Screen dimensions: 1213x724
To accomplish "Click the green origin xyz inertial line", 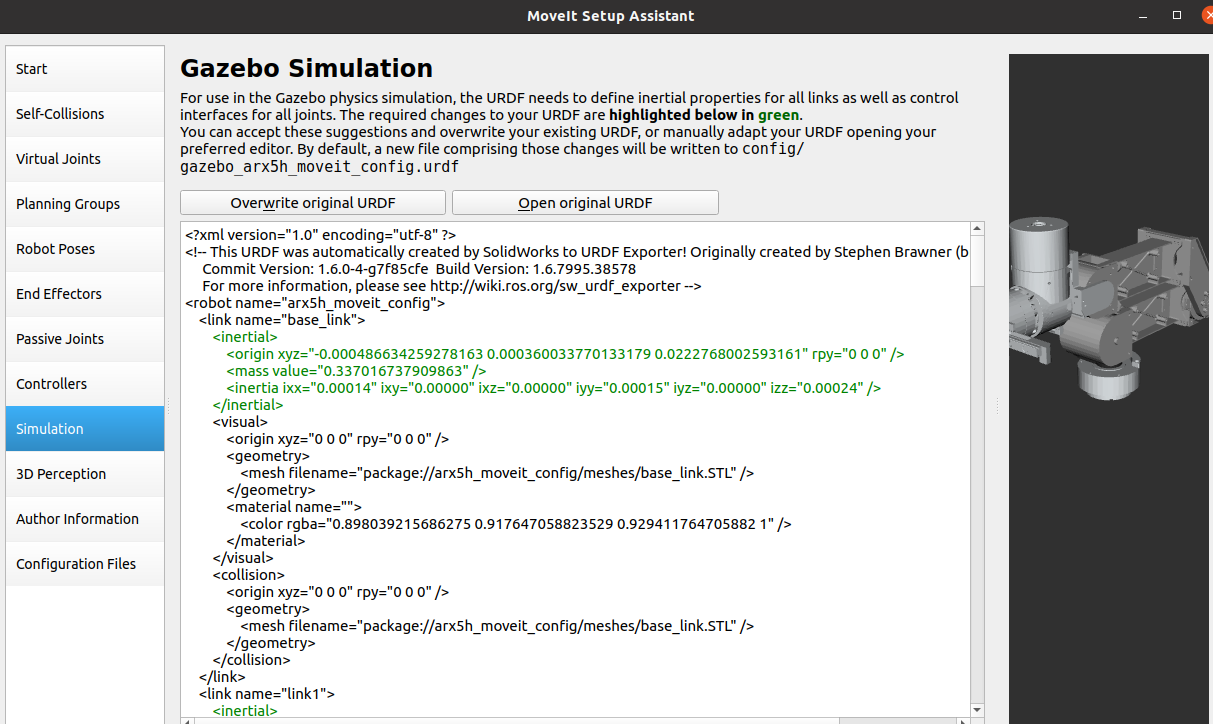I will click(x=565, y=354).
